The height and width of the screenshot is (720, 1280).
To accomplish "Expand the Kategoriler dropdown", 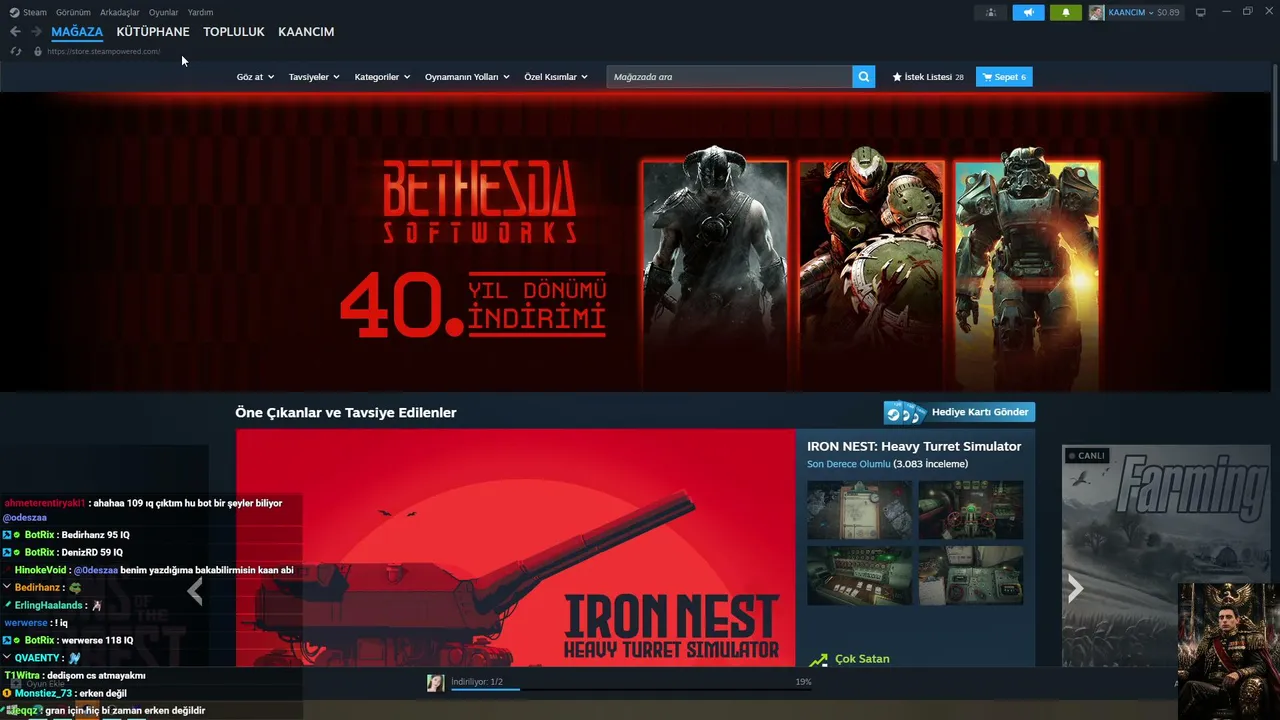I will pyautogui.click(x=382, y=77).
